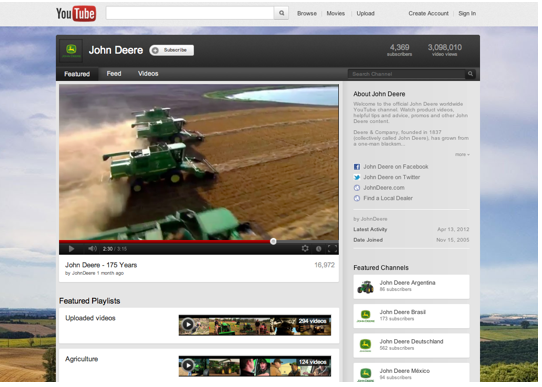This screenshot has width=542, height=387.
Task: Switch to the Featured tab
Action: [x=77, y=74]
